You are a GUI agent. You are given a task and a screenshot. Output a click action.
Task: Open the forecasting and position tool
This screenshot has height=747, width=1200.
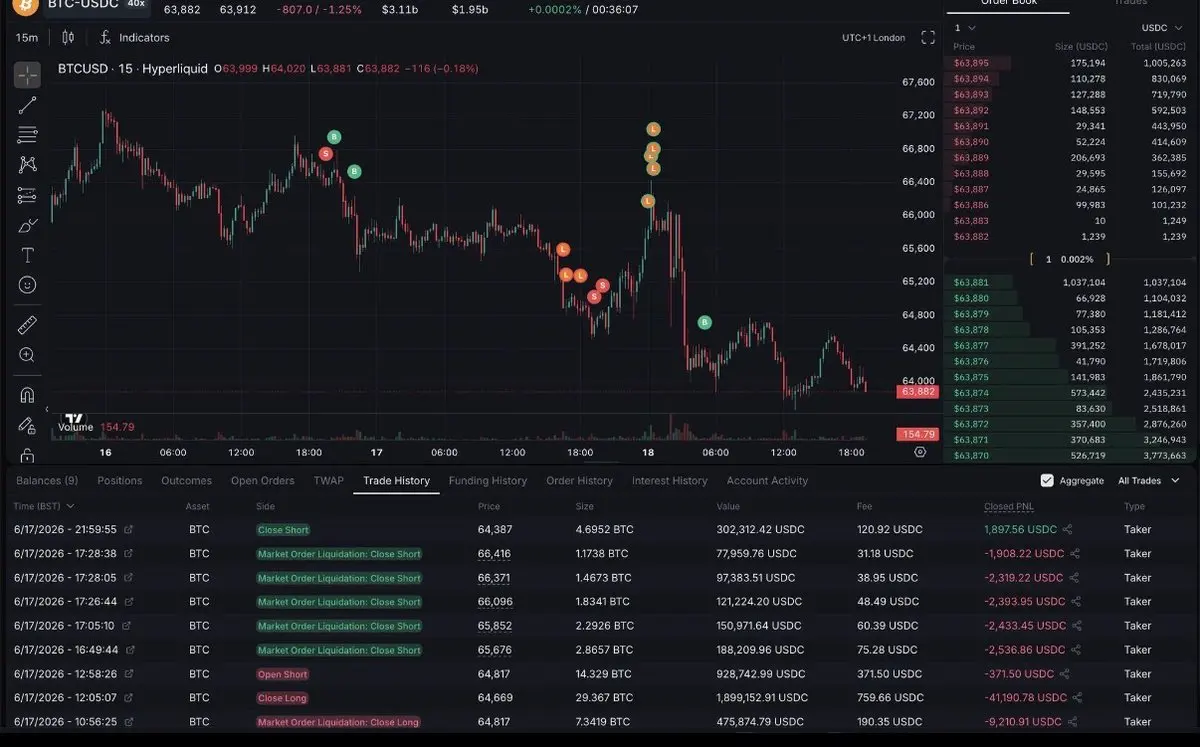[x=27, y=195]
